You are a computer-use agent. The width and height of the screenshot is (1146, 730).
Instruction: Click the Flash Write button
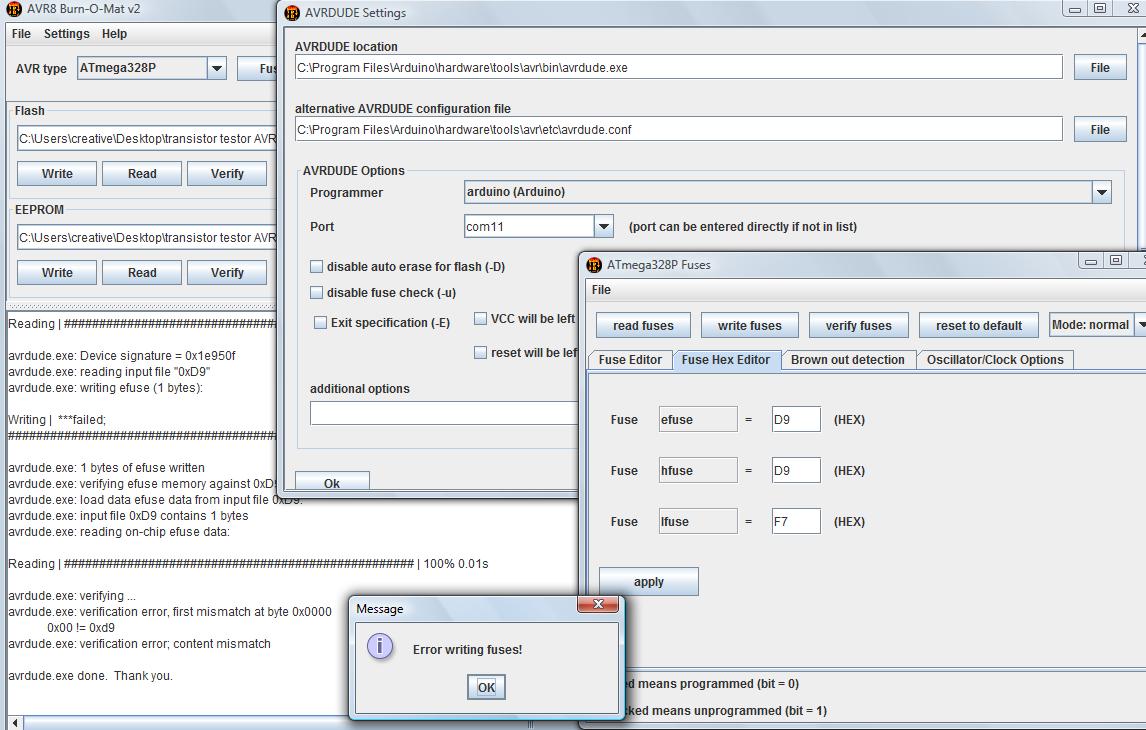click(57, 174)
